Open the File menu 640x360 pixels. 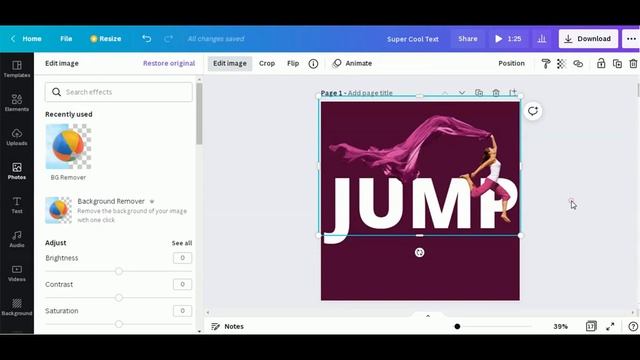(x=66, y=39)
